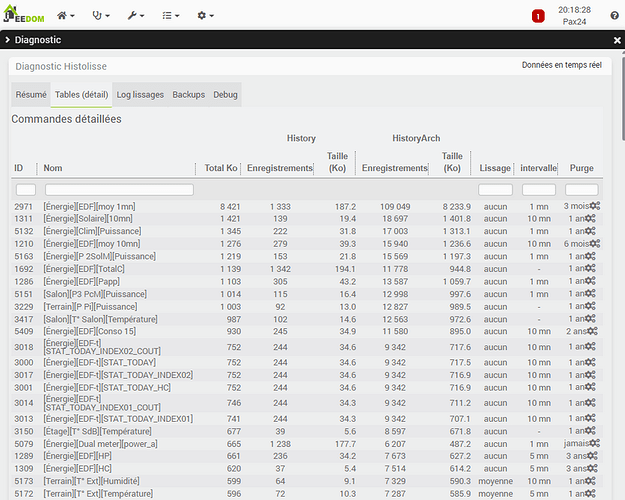The height and width of the screenshot is (500, 625).
Task: Click the help question mark icon
Action: (x=614, y=16)
